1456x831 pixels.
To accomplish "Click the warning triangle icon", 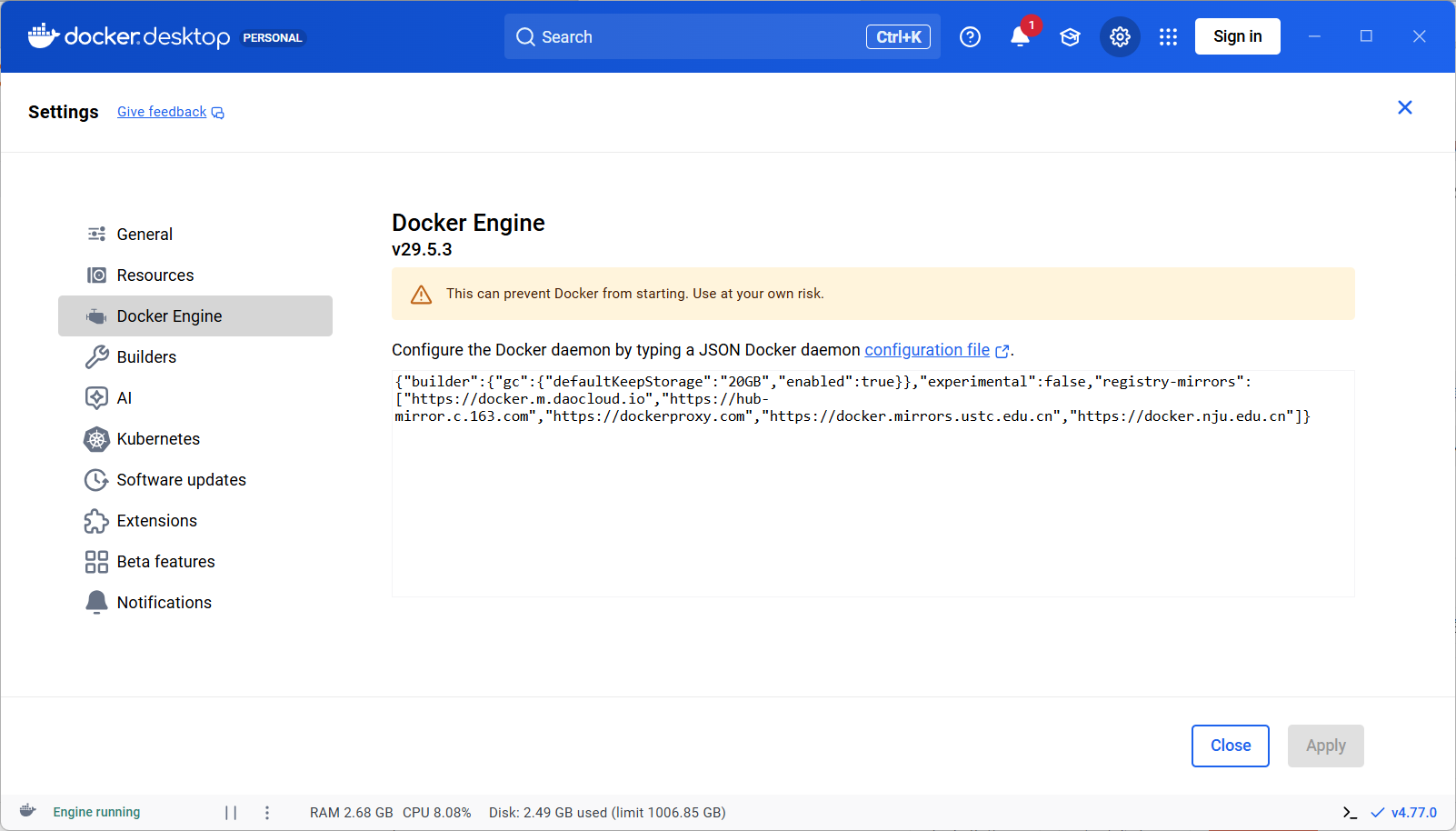I will coord(421,294).
